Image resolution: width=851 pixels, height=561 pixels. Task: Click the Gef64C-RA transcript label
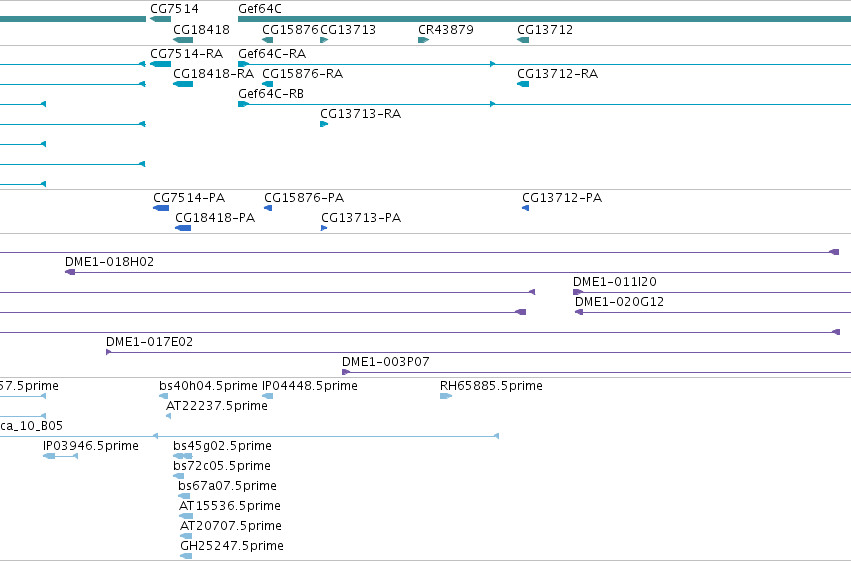click(x=272, y=54)
